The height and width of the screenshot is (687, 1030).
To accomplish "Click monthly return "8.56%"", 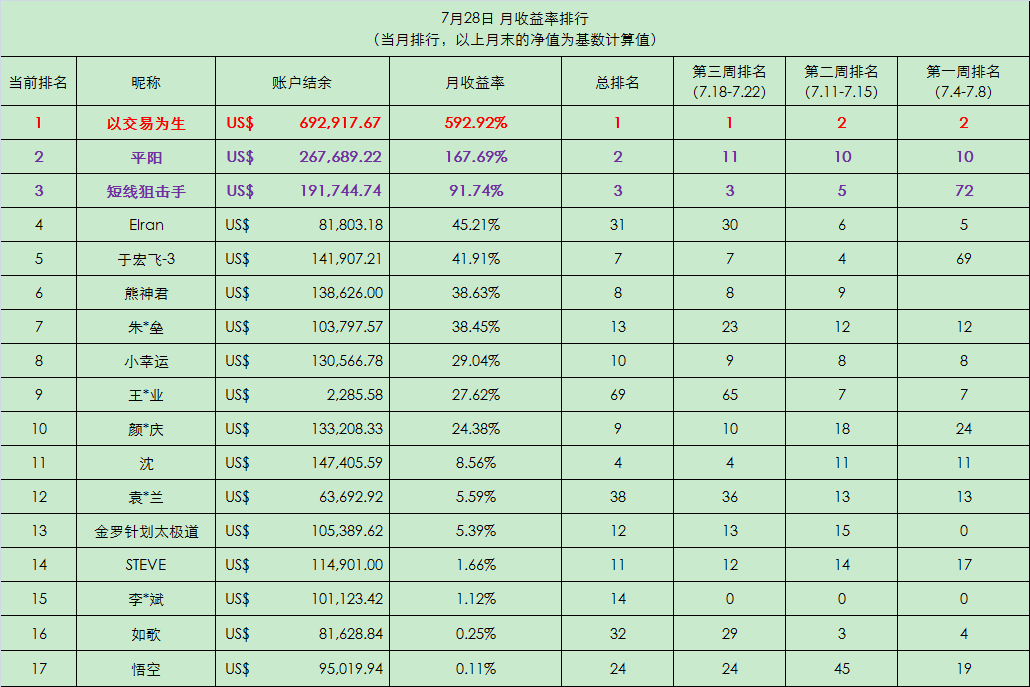I will click(x=476, y=463).
